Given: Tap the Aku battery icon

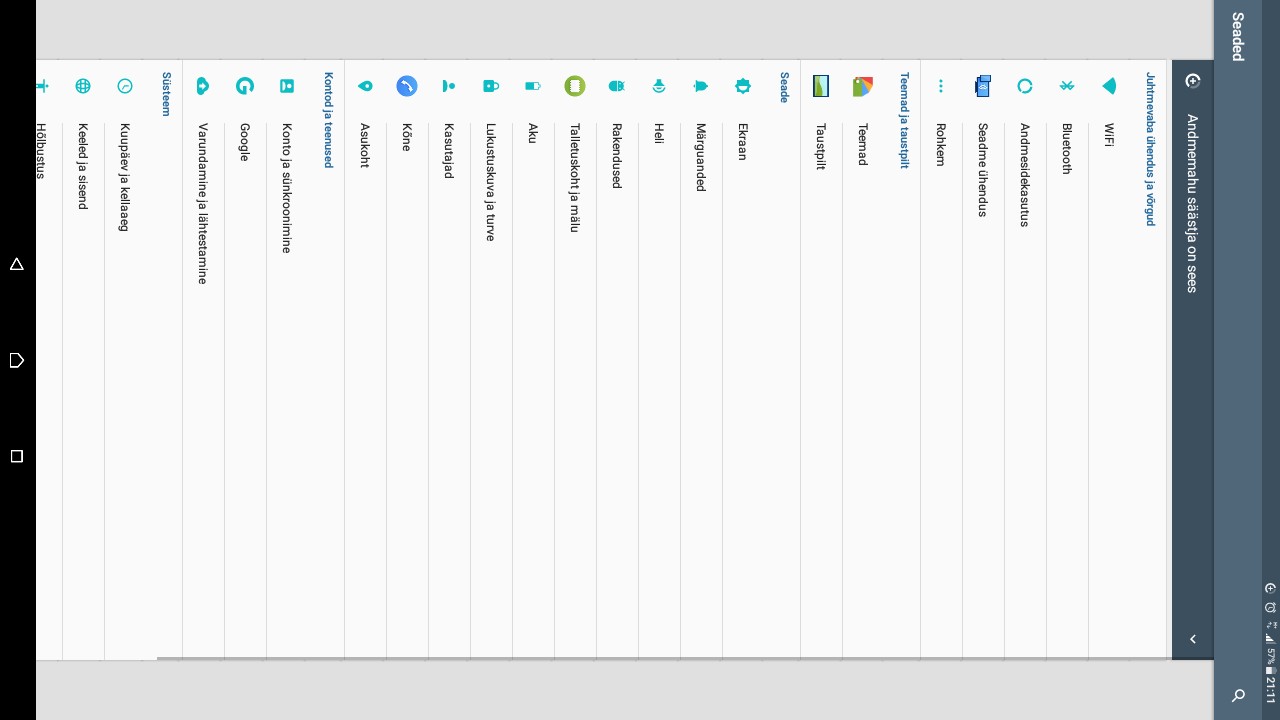Looking at the screenshot, I should click(533, 86).
